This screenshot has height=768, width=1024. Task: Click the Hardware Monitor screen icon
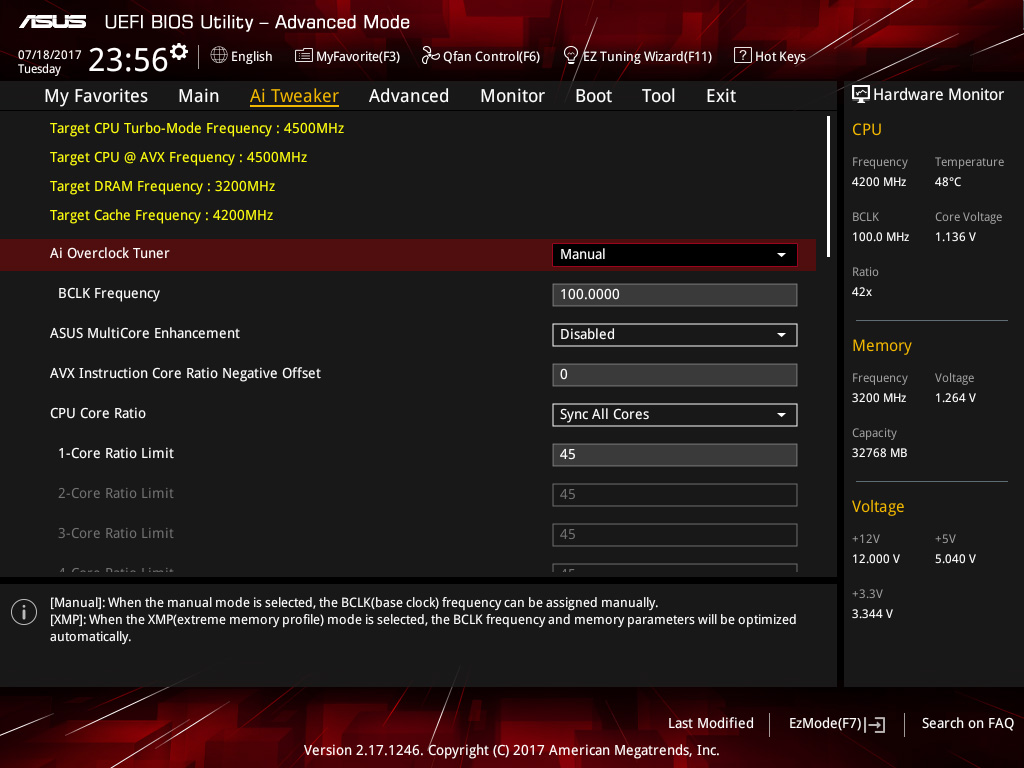tap(861, 94)
